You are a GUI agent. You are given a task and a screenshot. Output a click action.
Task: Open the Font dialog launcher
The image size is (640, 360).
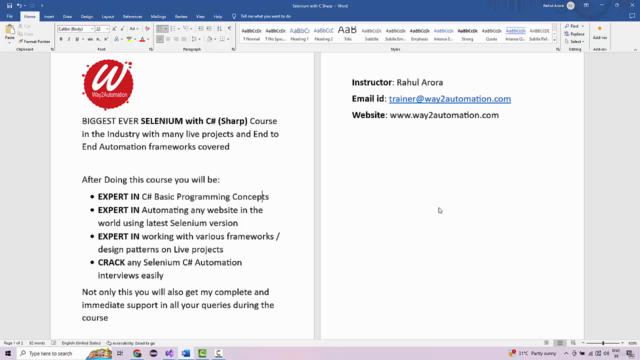click(151, 49)
